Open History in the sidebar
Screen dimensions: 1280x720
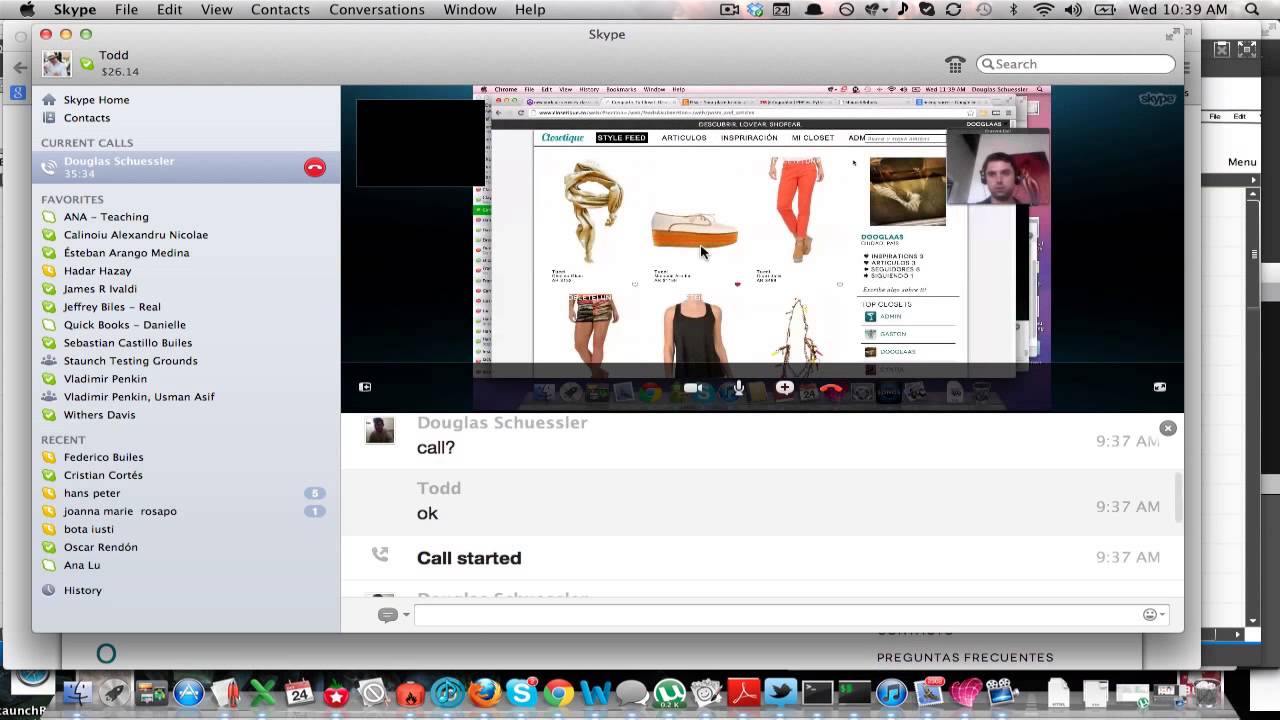coord(83,590)
